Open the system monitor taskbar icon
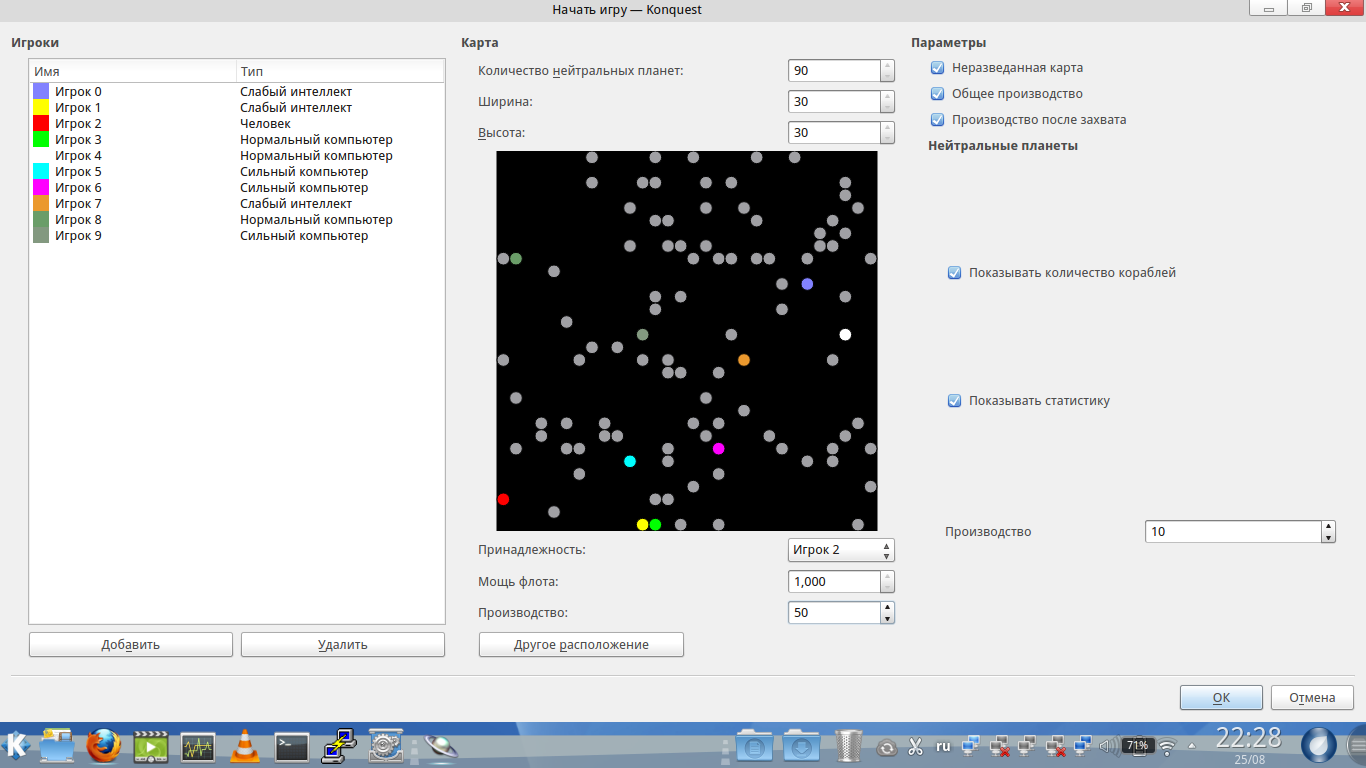Image resolution: width=1366 pixels, height=768 pixels. 198,745
